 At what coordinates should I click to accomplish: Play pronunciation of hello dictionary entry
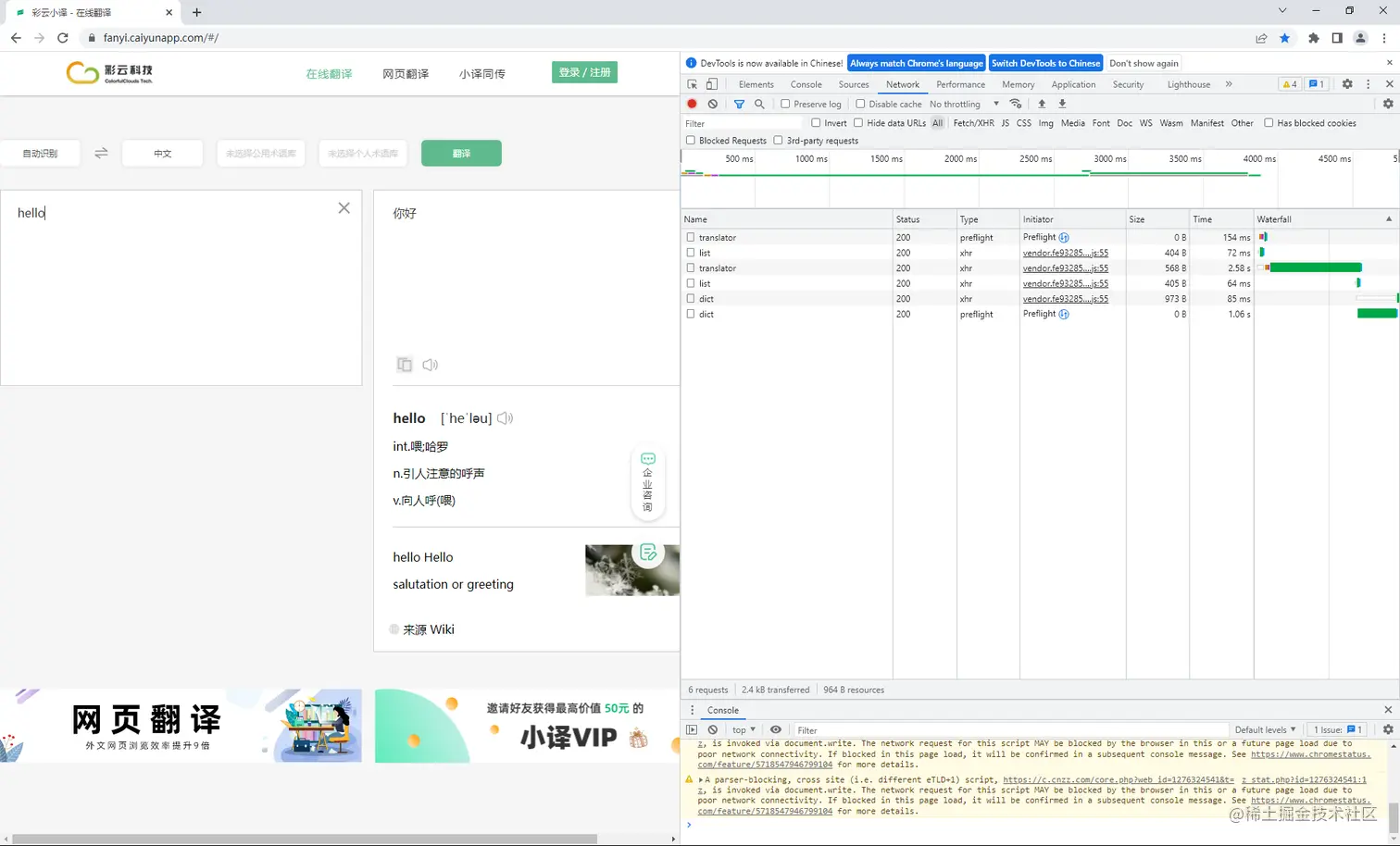tap(505, 418)
